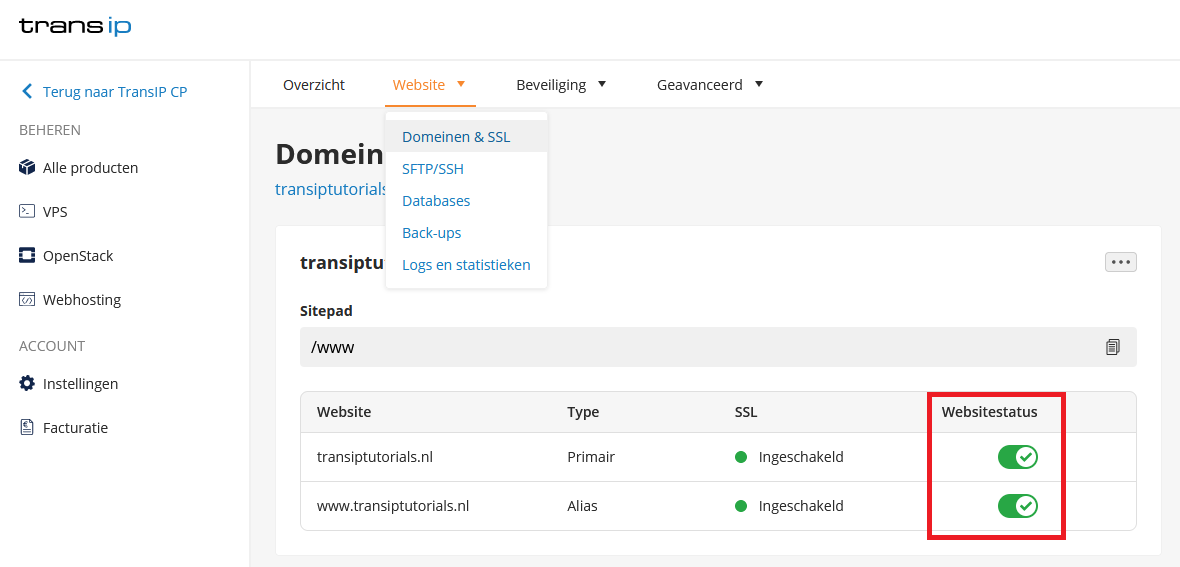
Task: Open Facturatie in the sidebar
Action: click(x=75, y=428)
